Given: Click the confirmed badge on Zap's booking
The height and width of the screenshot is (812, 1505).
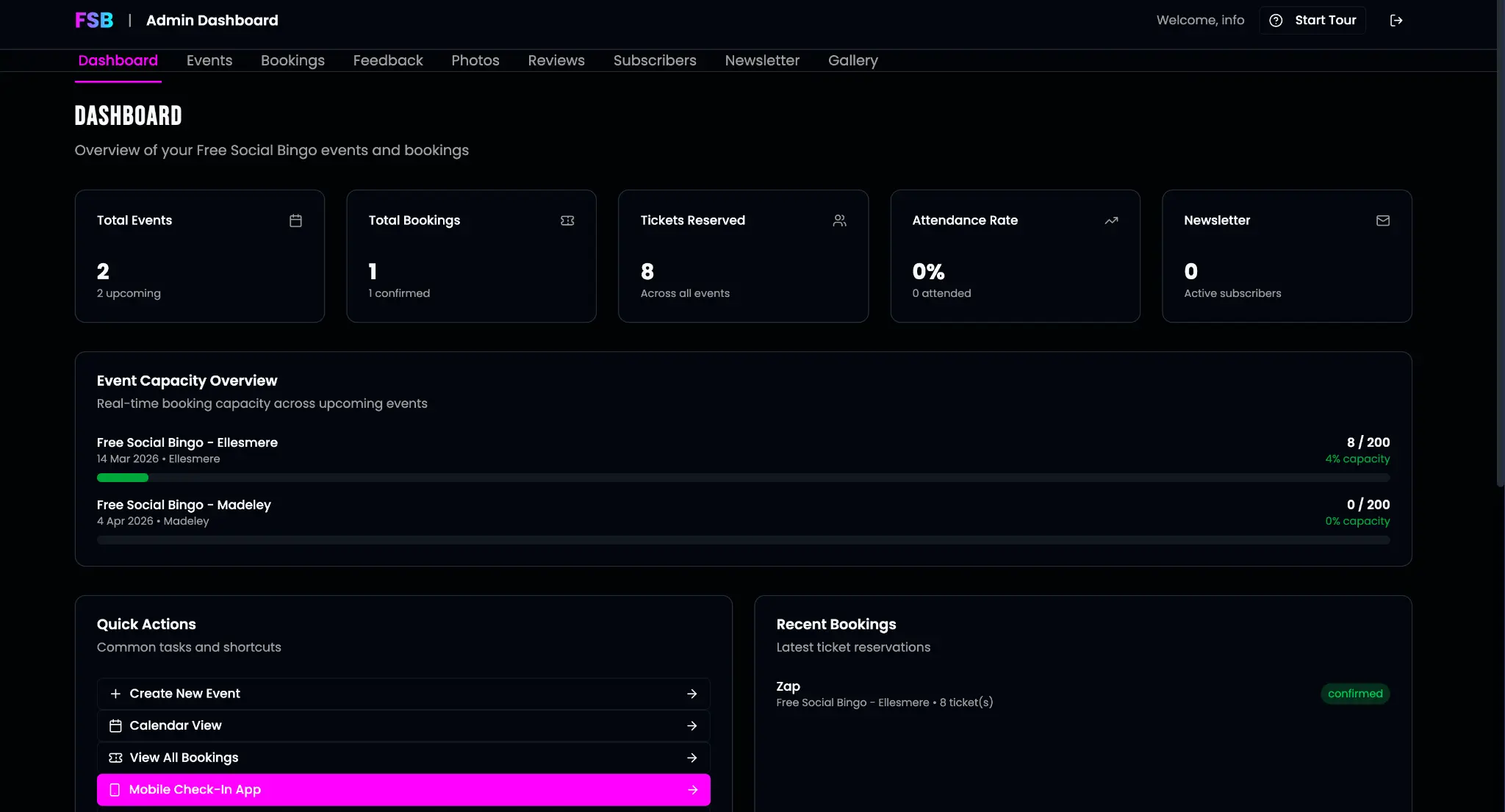Looking at the screenshot, I should 1354,693.
